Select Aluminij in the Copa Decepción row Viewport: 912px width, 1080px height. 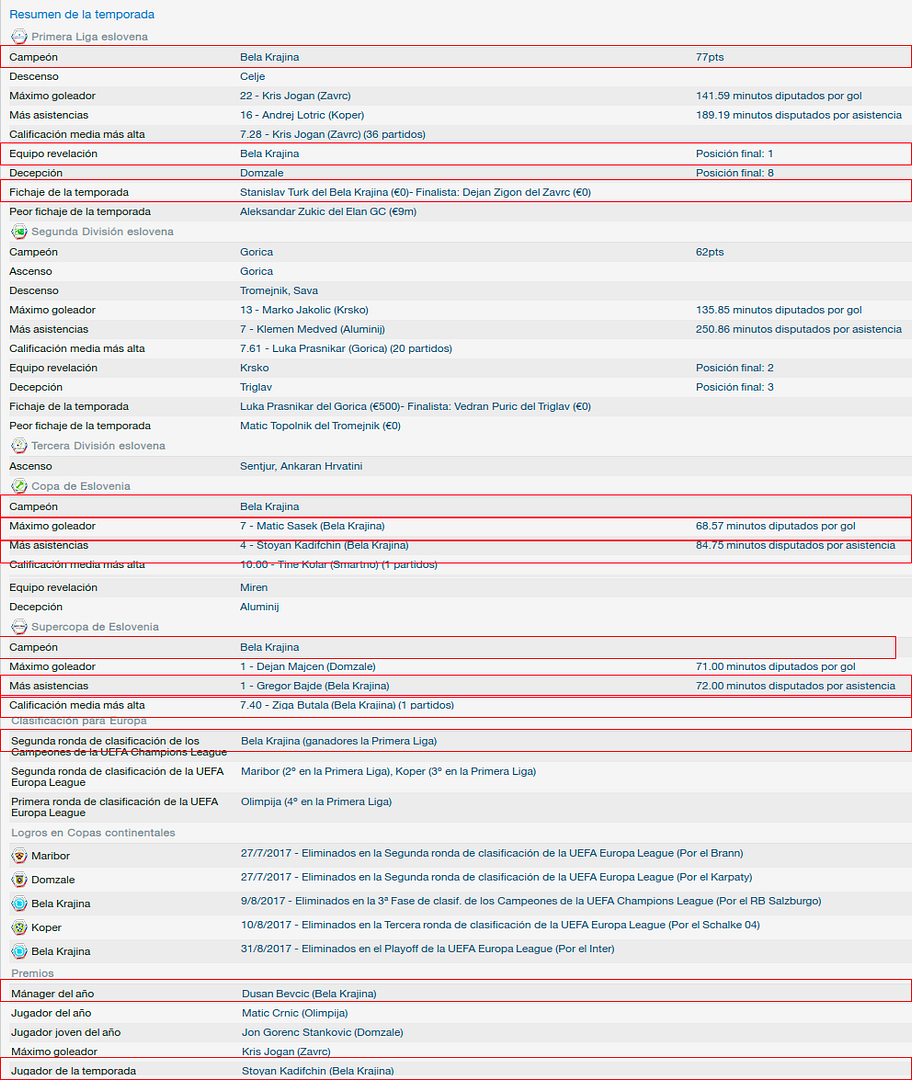click(260, 607)
